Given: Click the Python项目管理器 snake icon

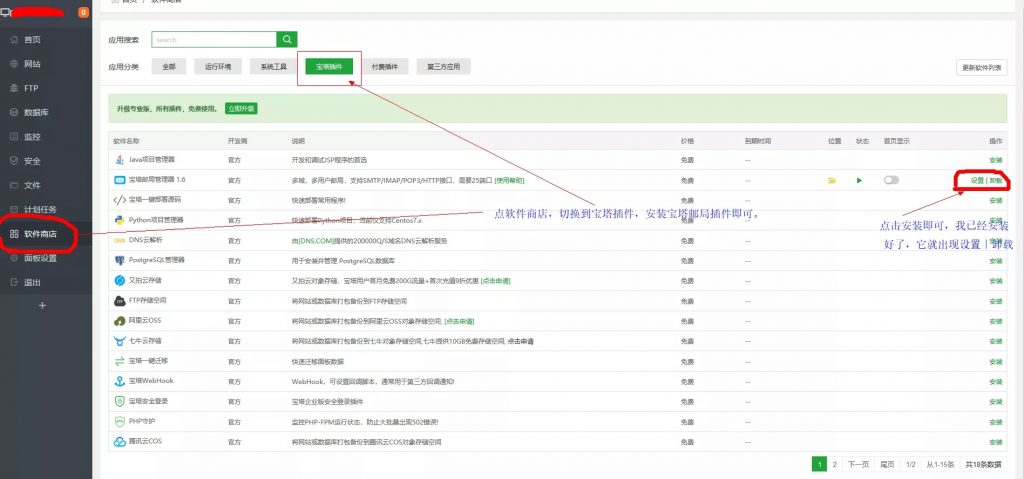Looking at the screenshot, I should pos(119,220).
